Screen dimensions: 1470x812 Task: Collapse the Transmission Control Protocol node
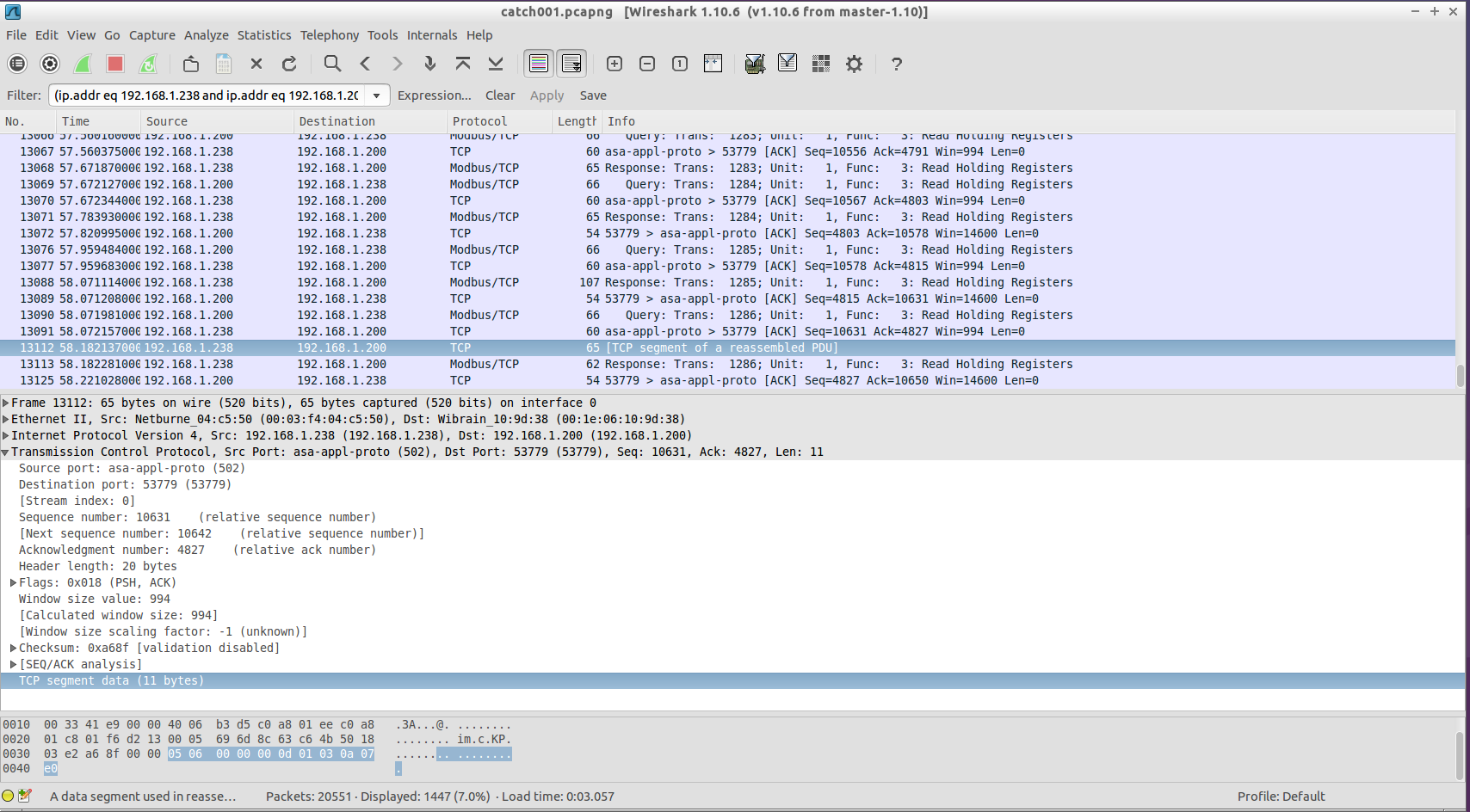6,452
